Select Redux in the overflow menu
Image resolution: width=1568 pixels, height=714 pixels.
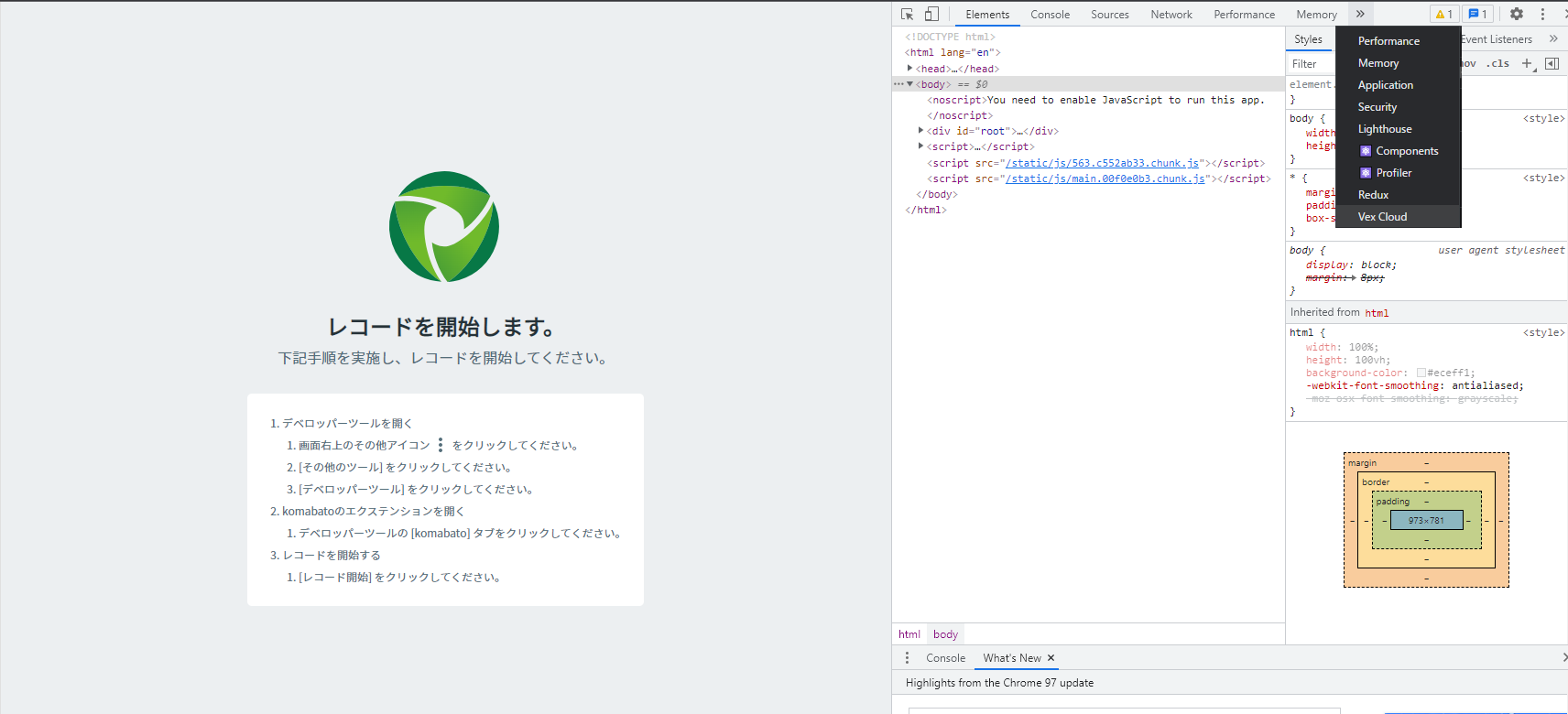point(1398,195)
